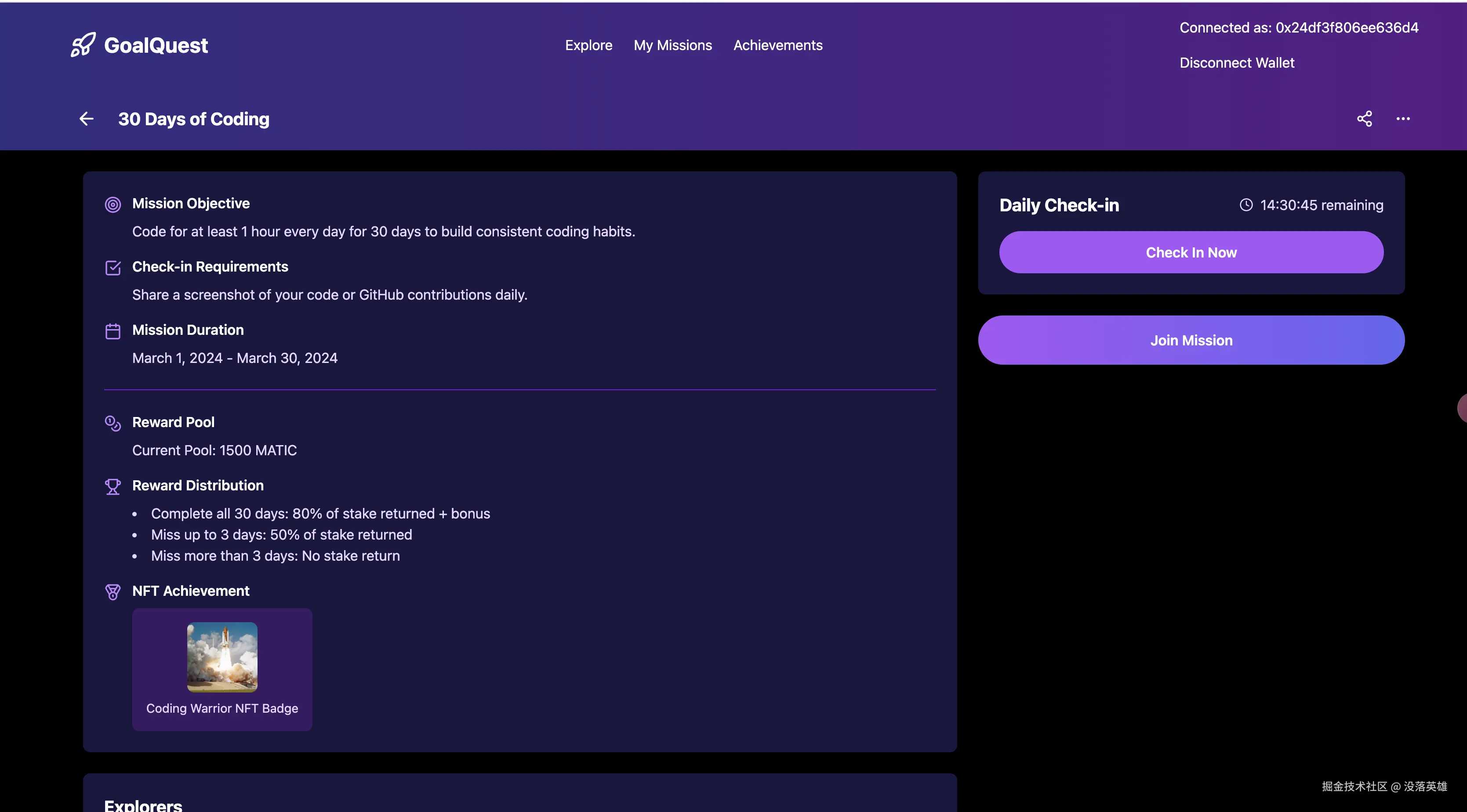The image size is (1467, 812).
Task: Click the Check-in Requirements checkbox icon
Action: point(113,268)
